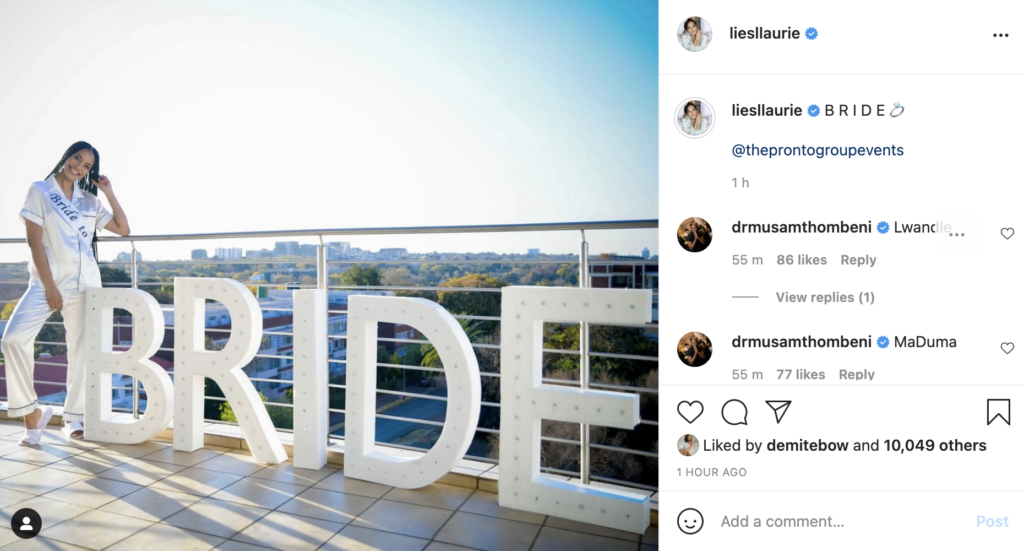
Task: Open drmusamthombeni avatar on first comment
Action: (694, 234)
